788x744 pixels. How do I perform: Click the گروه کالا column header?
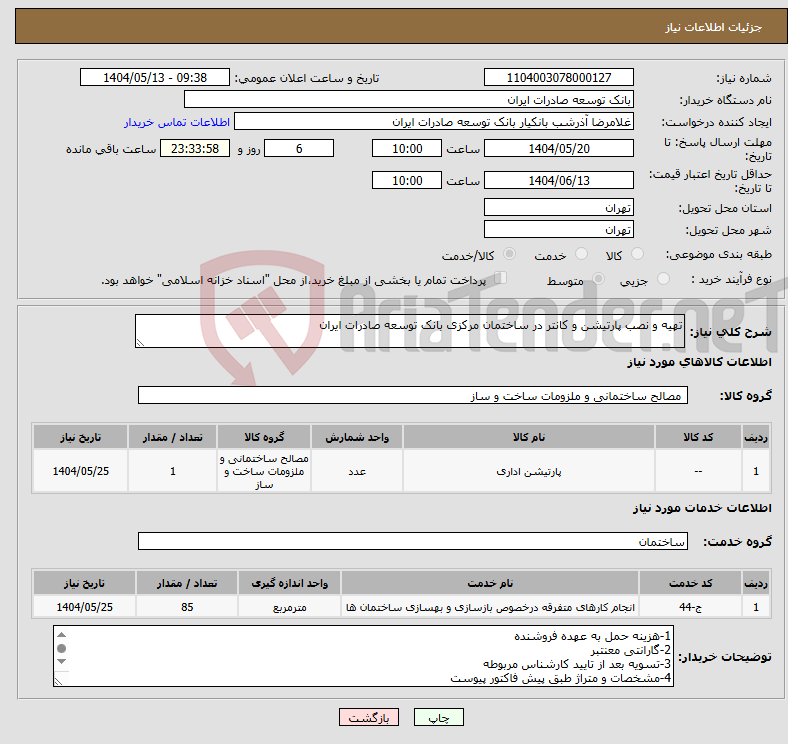click(264, 437)
